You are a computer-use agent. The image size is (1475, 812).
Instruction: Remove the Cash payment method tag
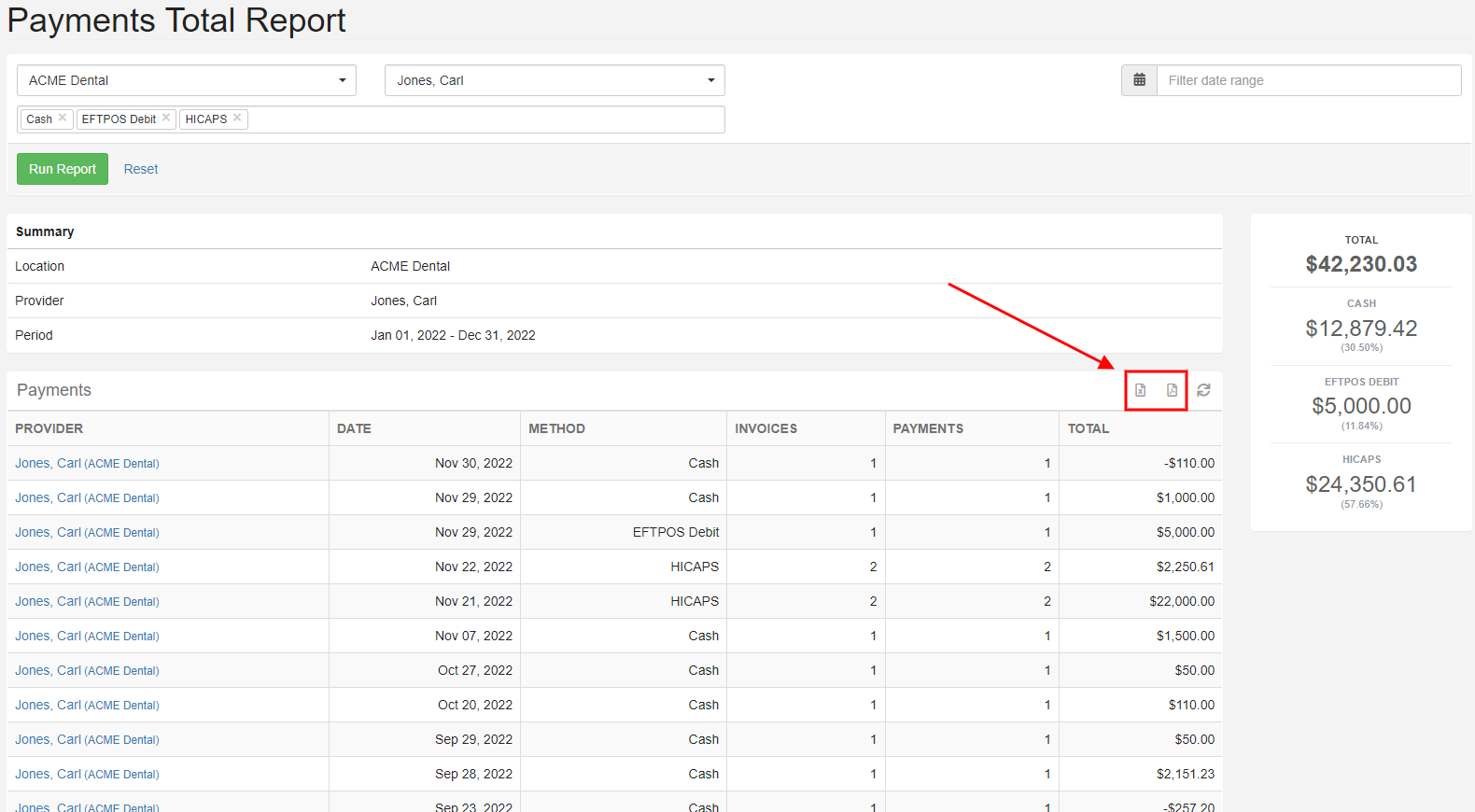click(63, 118)
